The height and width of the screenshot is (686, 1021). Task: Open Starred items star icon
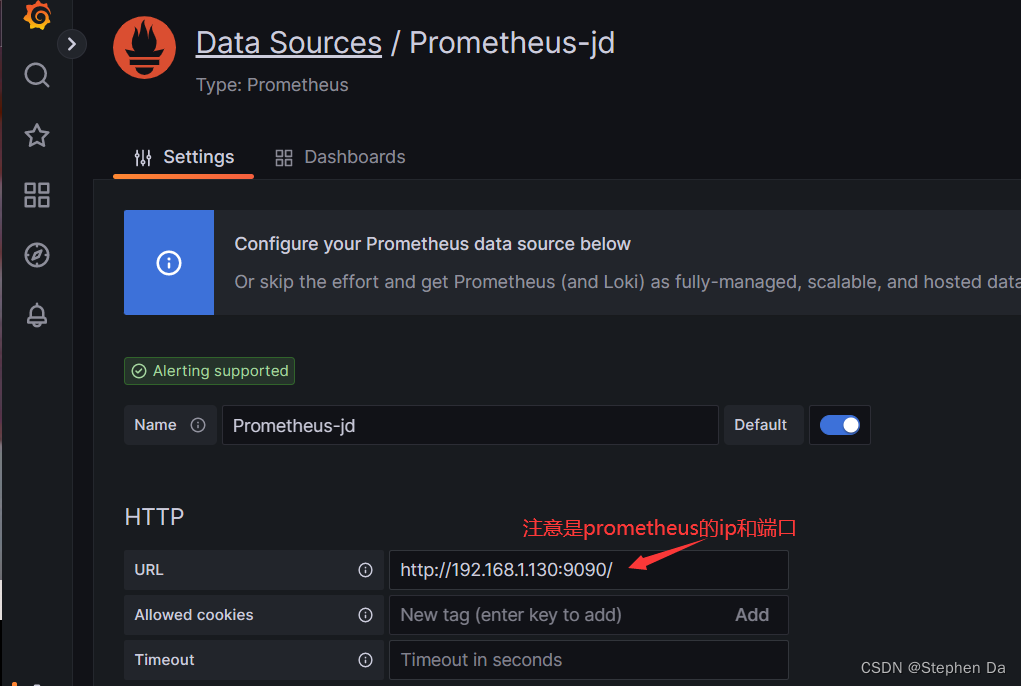click(37, 135)
